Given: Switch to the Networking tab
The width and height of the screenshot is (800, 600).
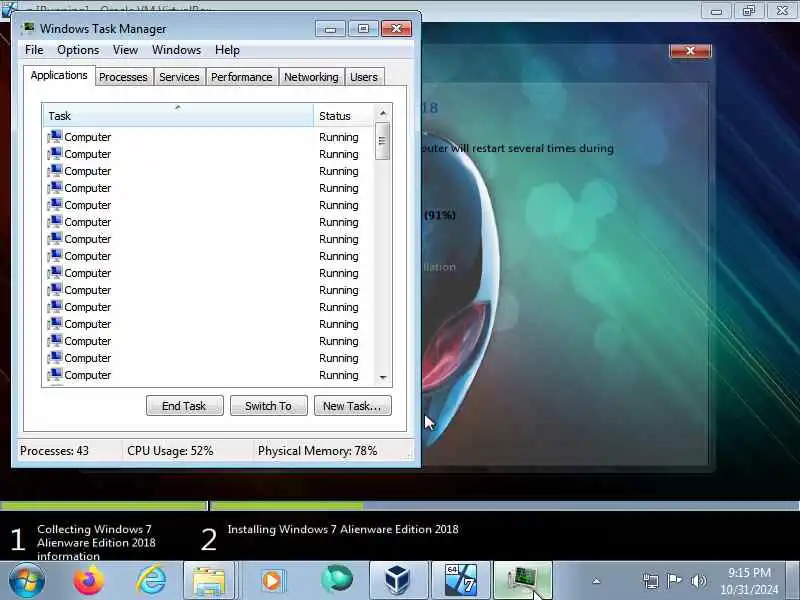Looking at the screenshot, I should pyautogui.click(x=311, y=77).
